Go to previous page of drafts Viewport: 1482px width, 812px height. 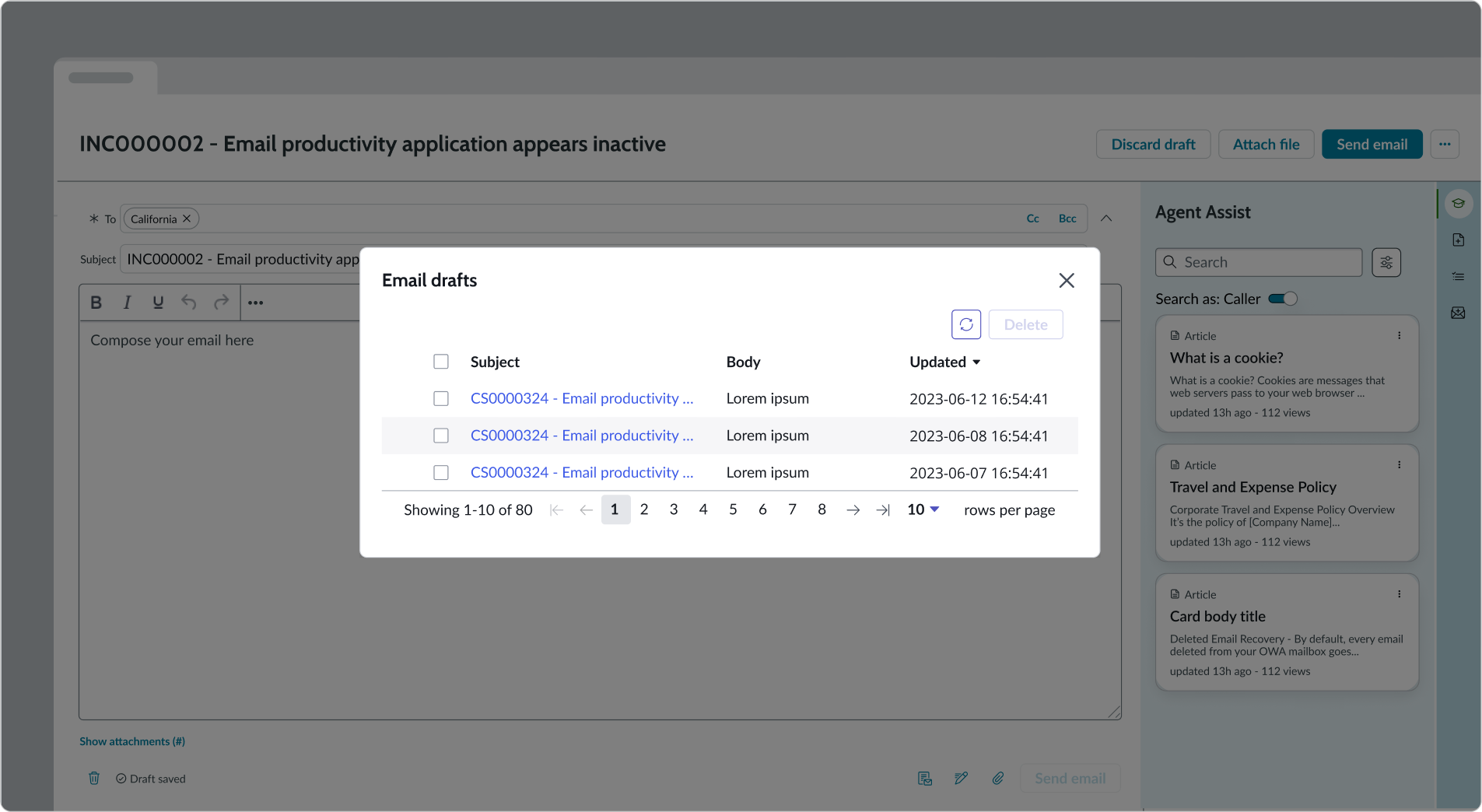(586, 510)
